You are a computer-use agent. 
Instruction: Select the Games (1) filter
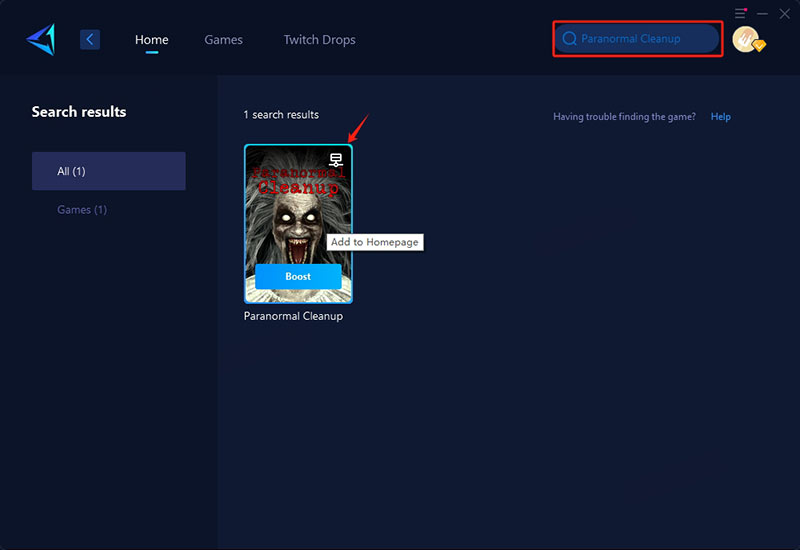[82, 210]
